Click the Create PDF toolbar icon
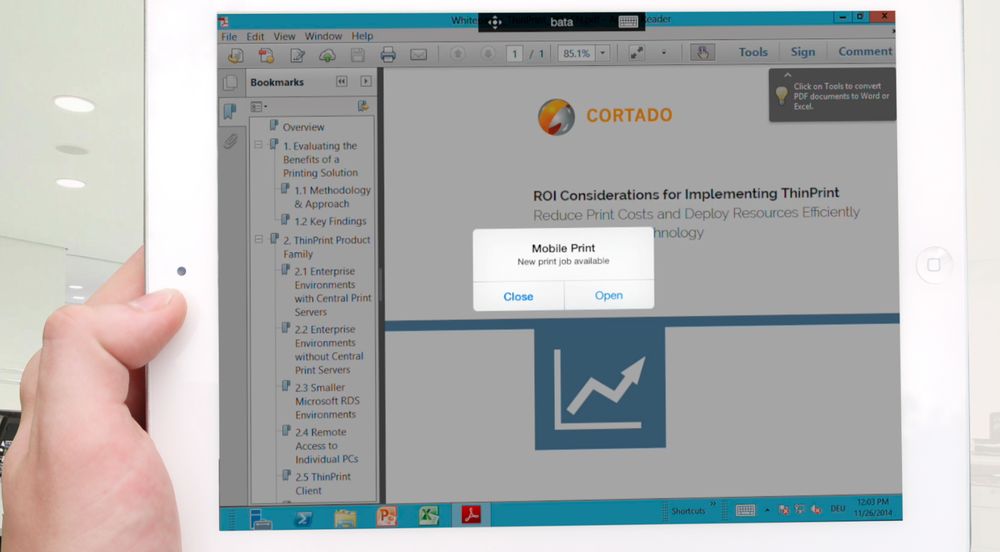Screen dimensions: 1000x552 coord(266,55)
